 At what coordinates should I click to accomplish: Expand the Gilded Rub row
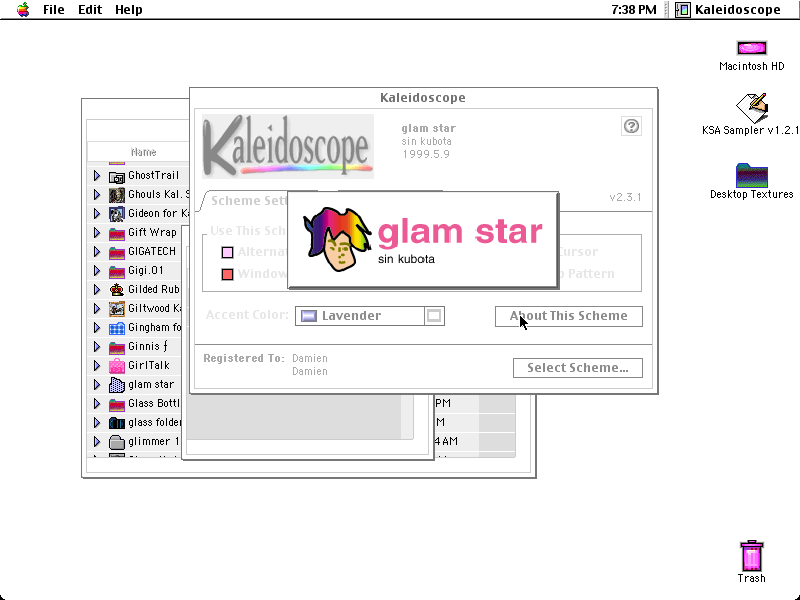pos(97,290)
